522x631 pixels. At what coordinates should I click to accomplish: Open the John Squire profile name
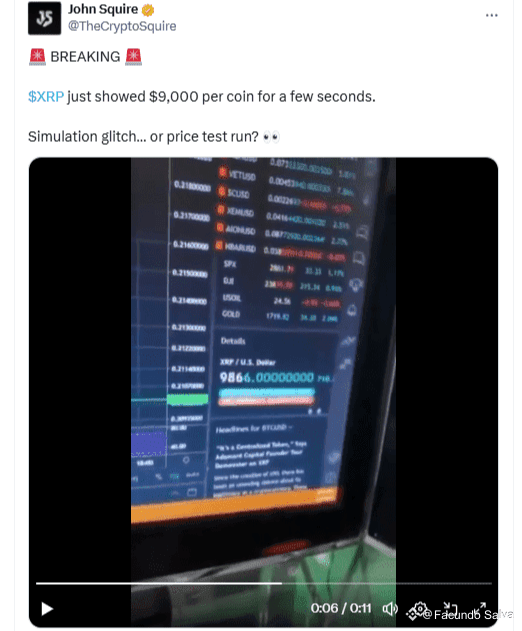(x=103, y=9)
